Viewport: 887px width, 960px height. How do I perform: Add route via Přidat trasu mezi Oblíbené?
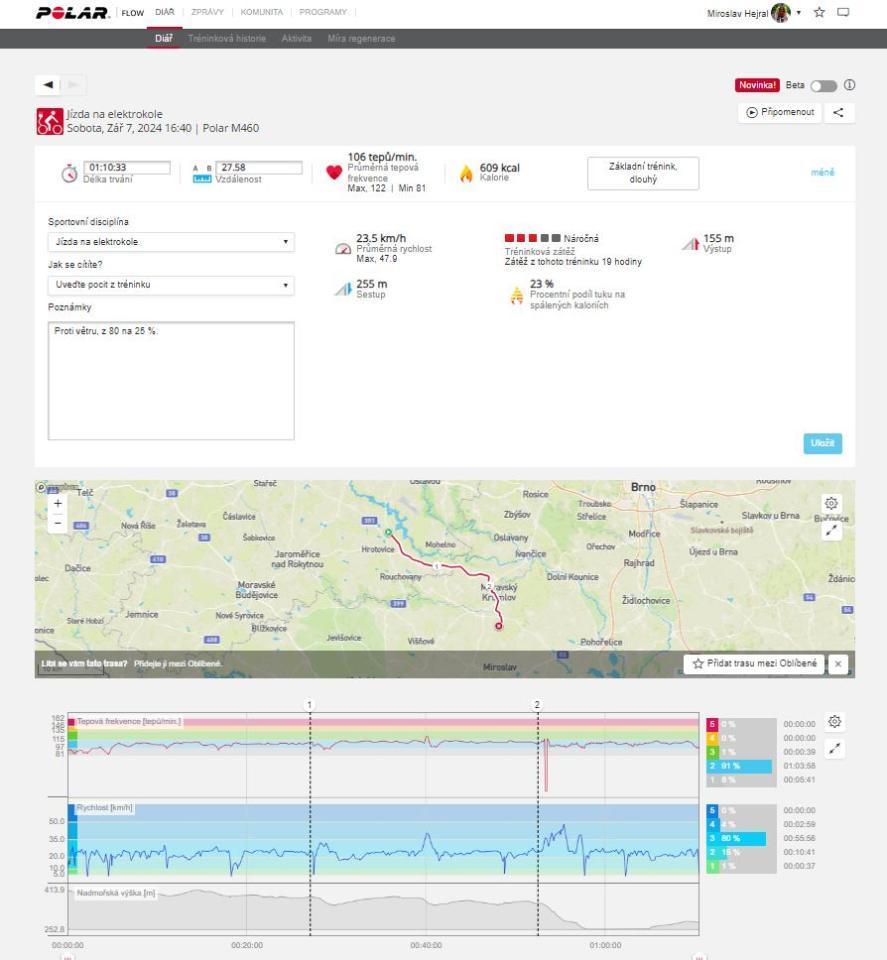click(755, 664)
